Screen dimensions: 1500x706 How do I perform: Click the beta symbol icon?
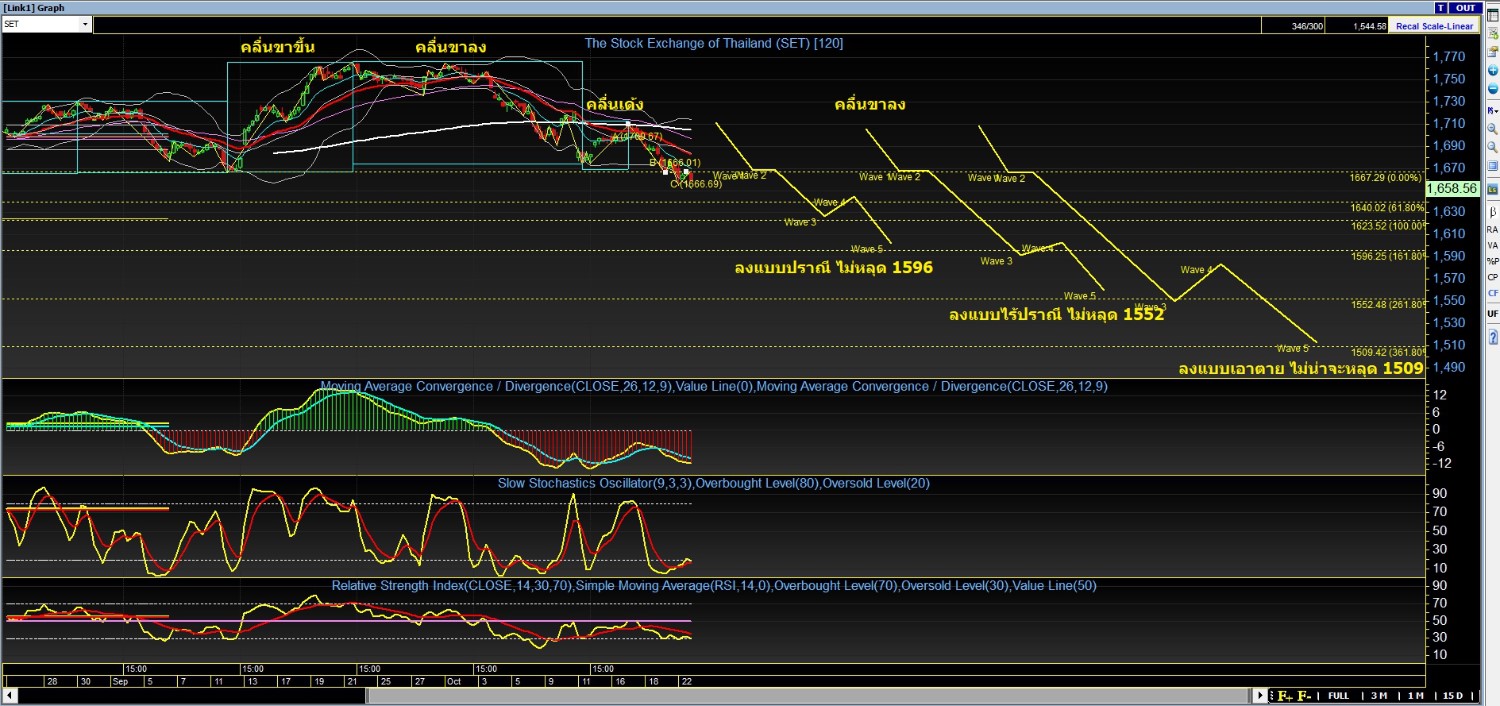(x=1492, y=211)
